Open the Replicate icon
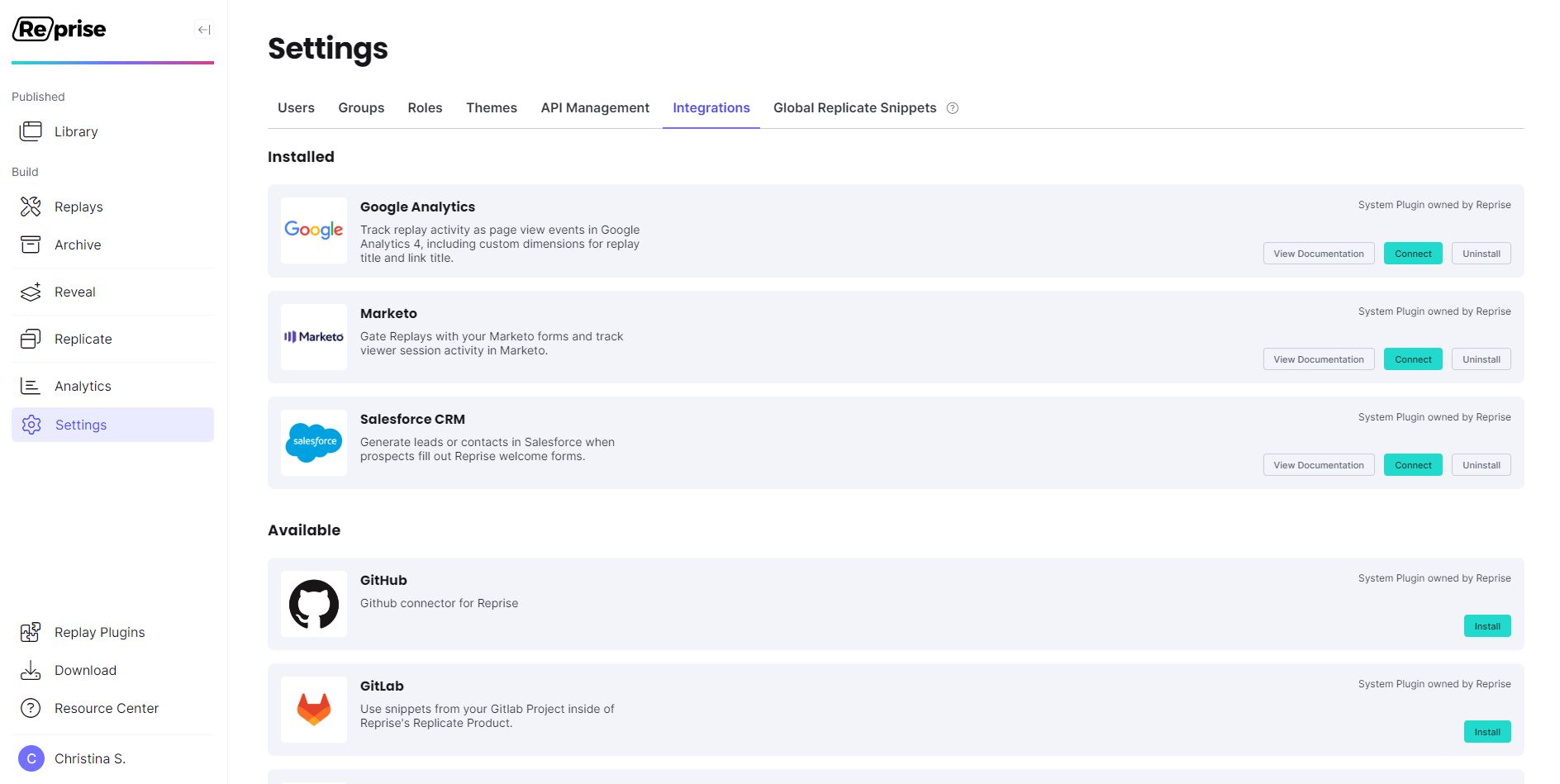1560x784 pixels. pyautogui.click(x=31, y=339)
